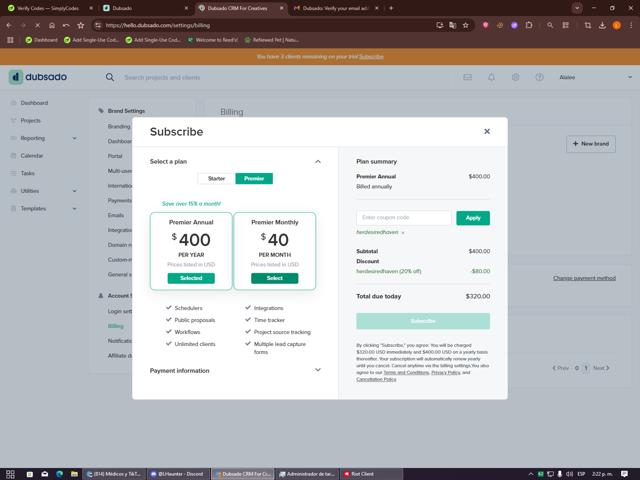The height and width of the screenshot is (480, 640).
Task: Switch to the Verify Codes SimplyCodes tab
Action: (48, 8)
